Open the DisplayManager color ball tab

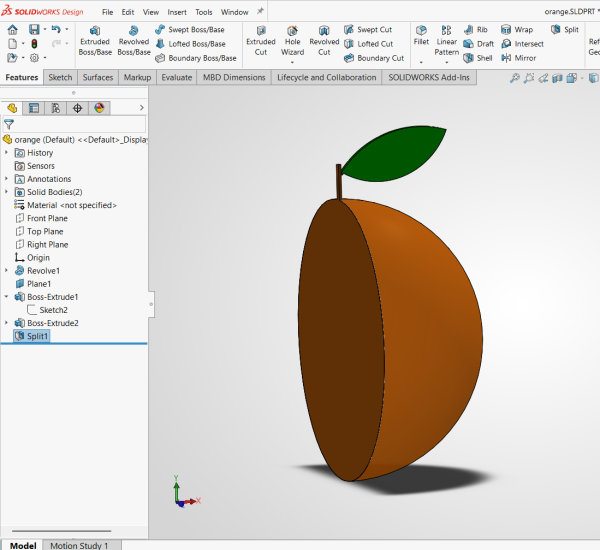point(99,108)
